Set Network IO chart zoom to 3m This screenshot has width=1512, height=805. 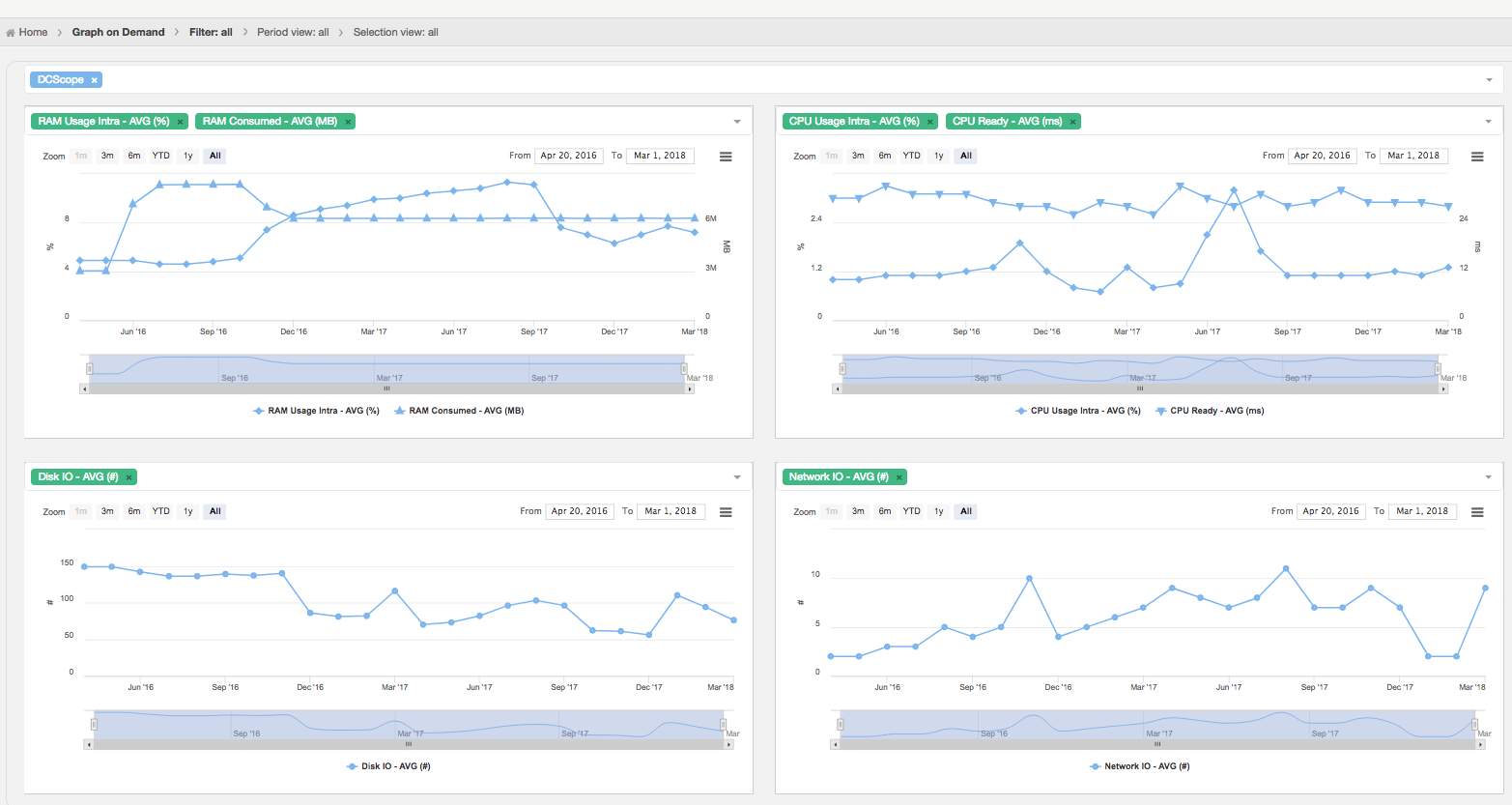click(858, 511)
